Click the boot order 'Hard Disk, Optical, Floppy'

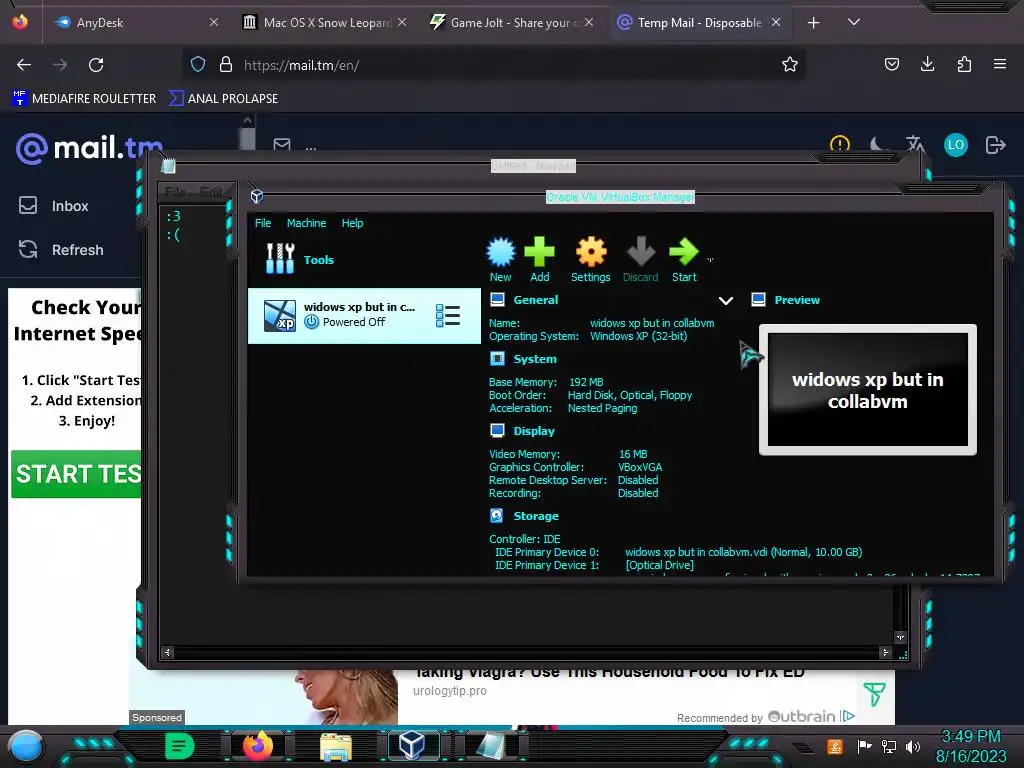[630, 395]
